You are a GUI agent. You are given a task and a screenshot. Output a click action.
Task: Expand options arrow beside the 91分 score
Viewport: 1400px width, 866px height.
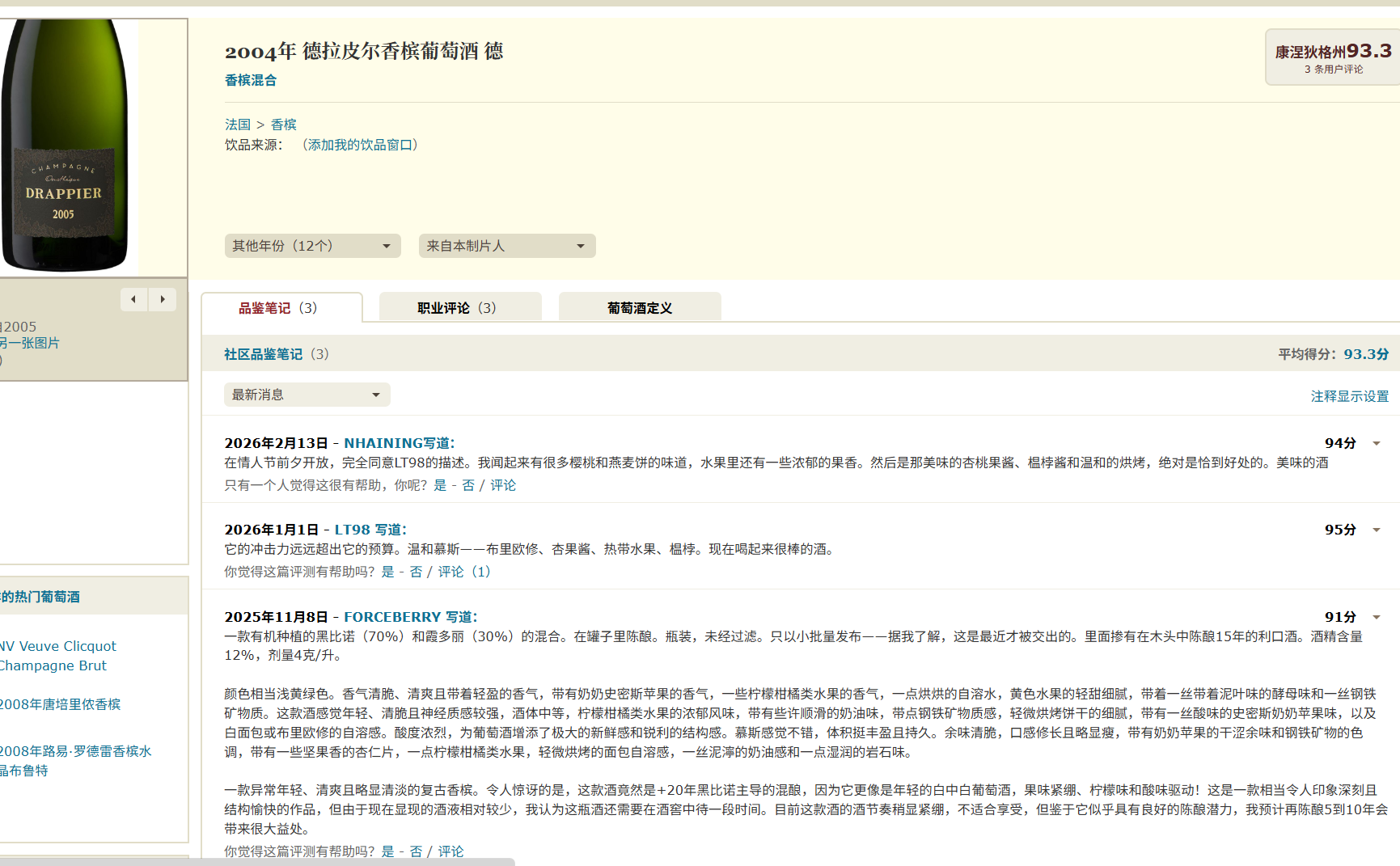pos(1376,617)
